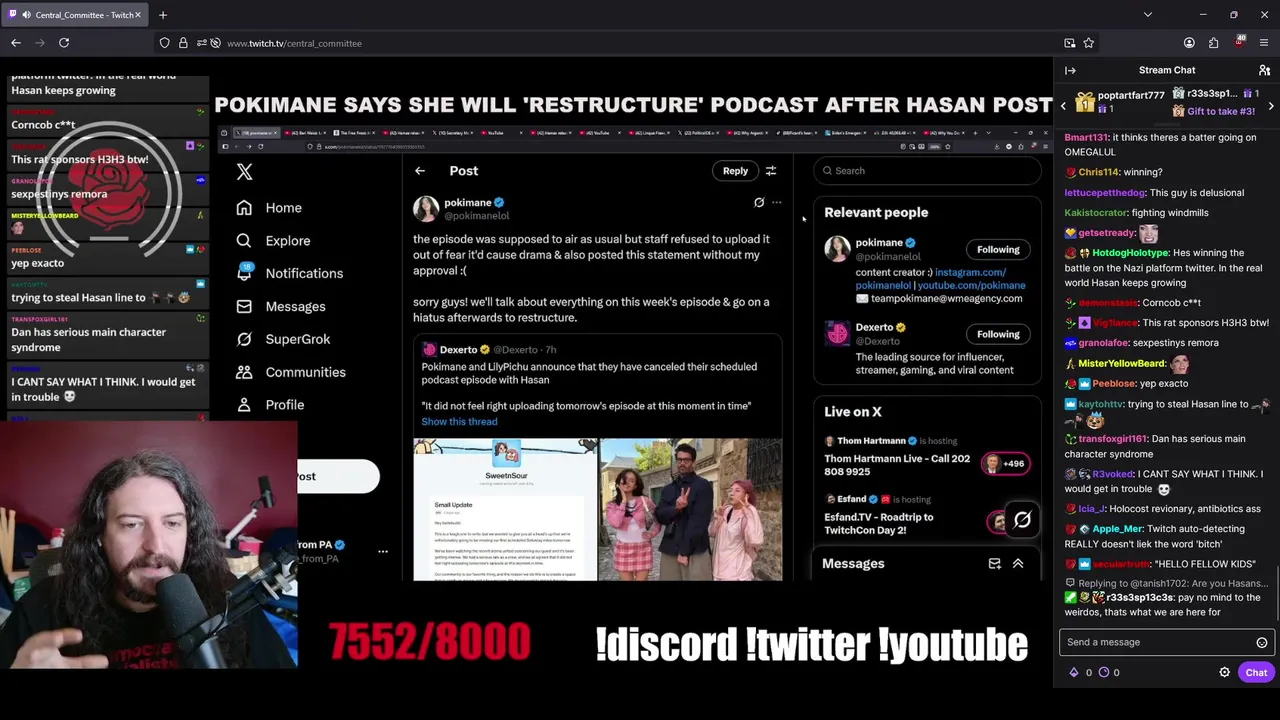The width and height of the screenshot is (1280, 720).
Task: Open SuperGrok in streamed X sidebar
Action: (283, 339)
